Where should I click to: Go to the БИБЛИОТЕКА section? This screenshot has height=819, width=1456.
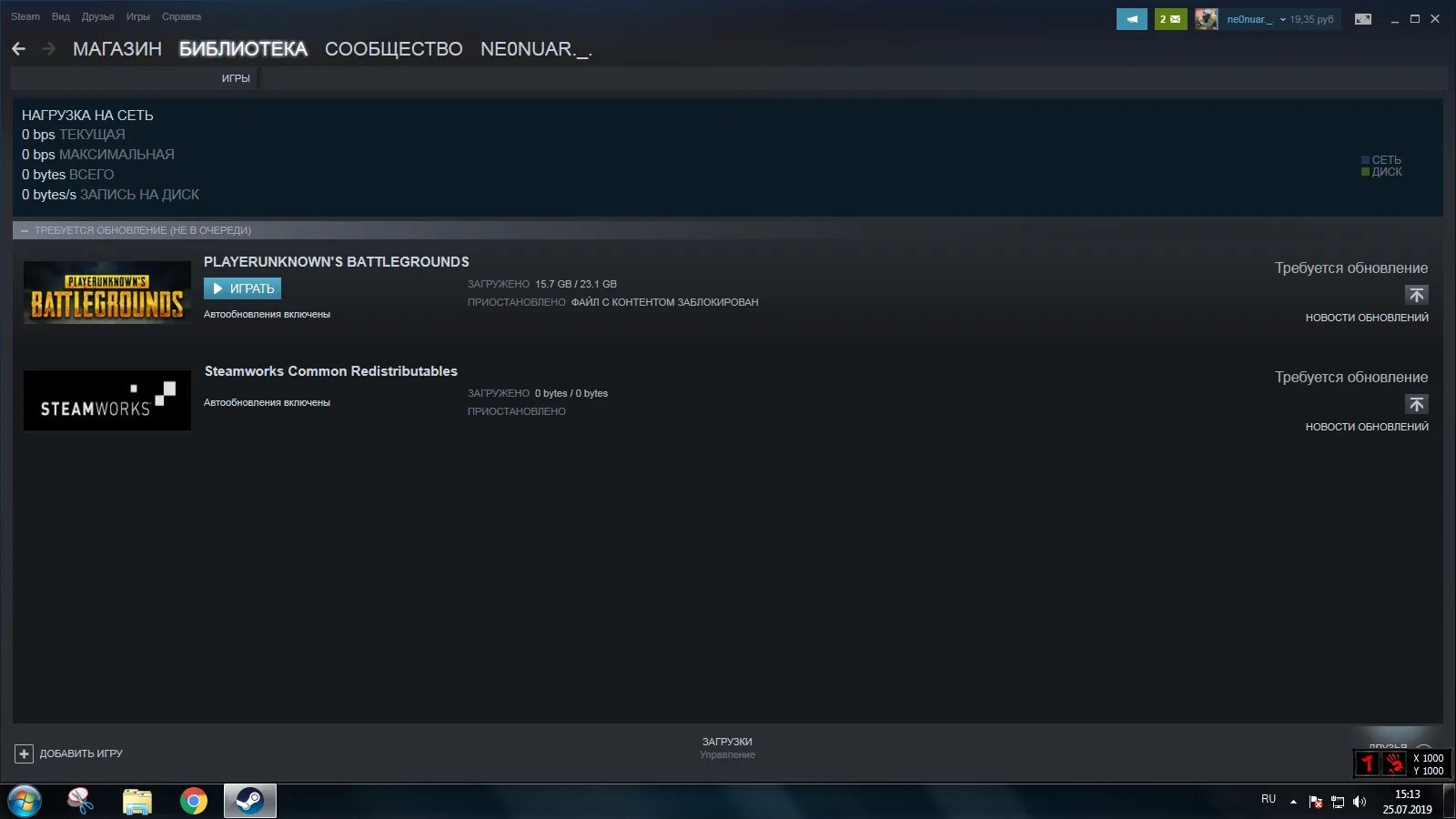(243, 49)
